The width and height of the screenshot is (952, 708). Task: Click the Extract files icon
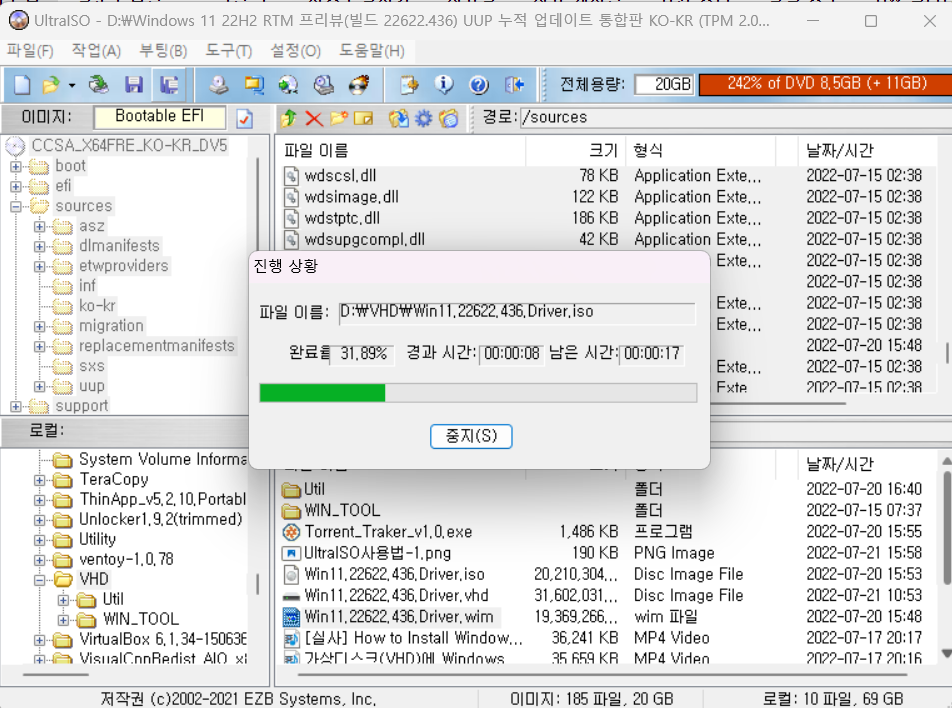click(x=398, y=118)
